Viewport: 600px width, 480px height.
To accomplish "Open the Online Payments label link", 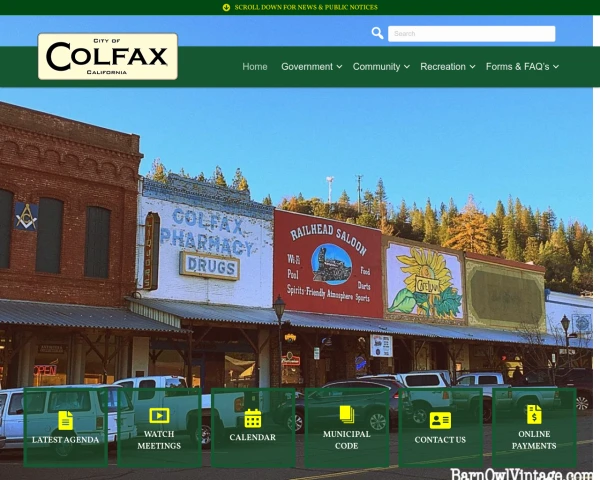I will pos(534,440).
